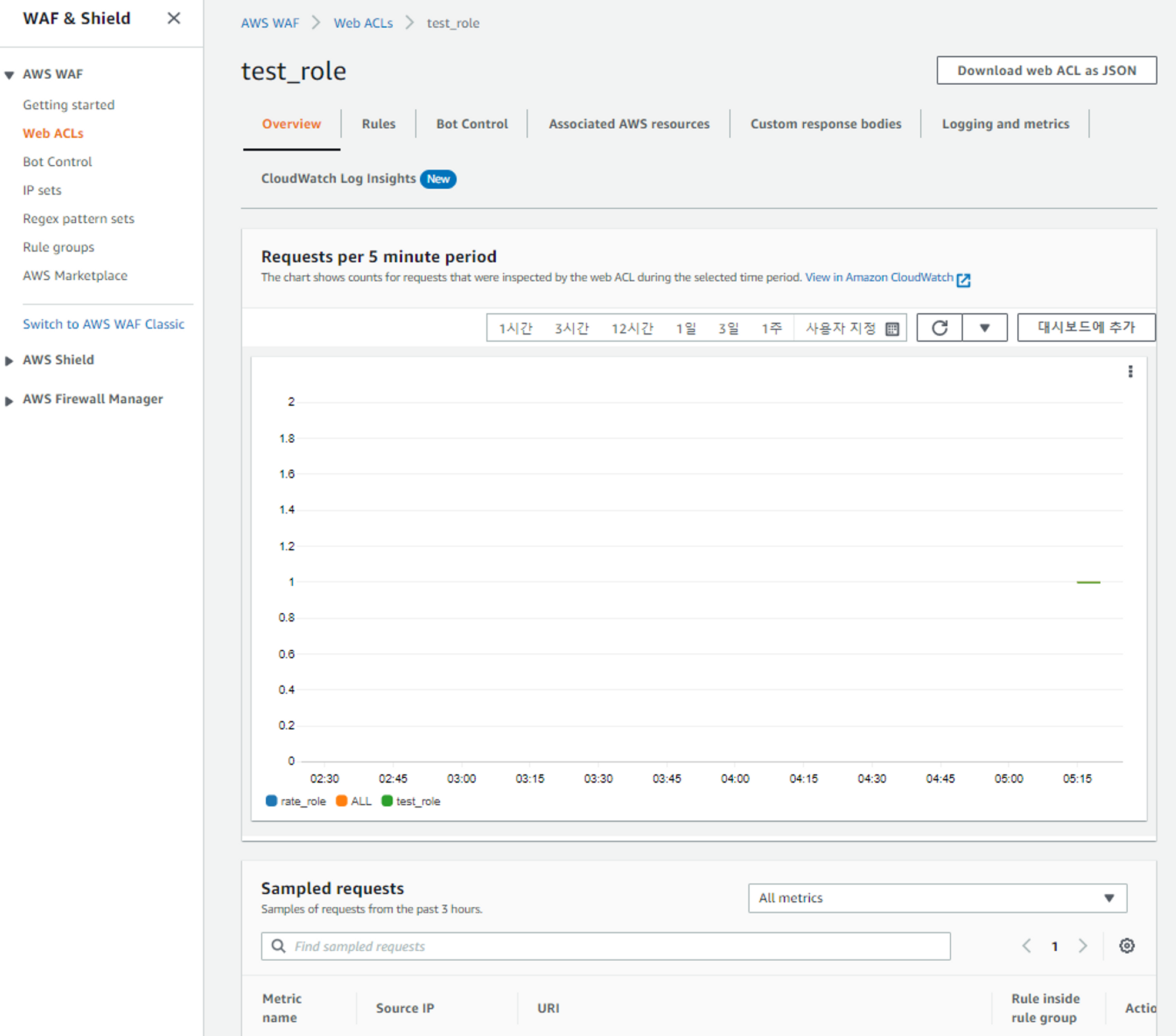This screenshot has width=1176, height=1036.
Task: Toggle rate_role legend color swatch
Action: (271, 800)
